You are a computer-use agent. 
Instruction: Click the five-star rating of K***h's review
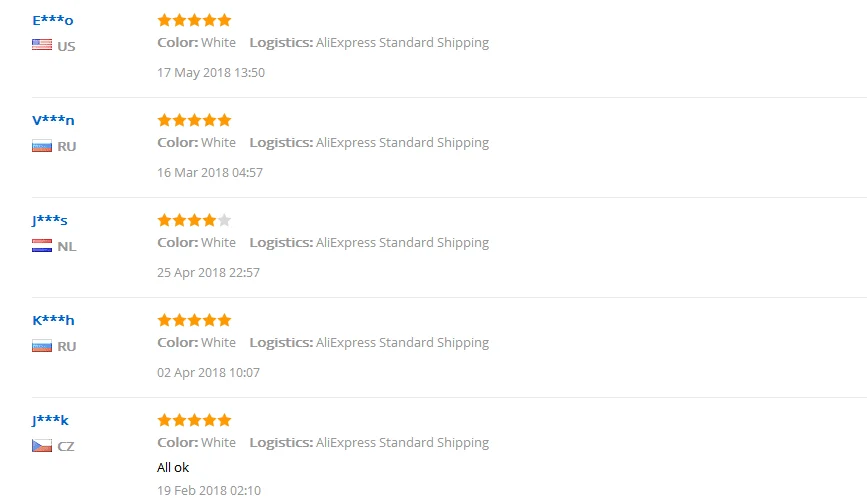tap(194, 320)
